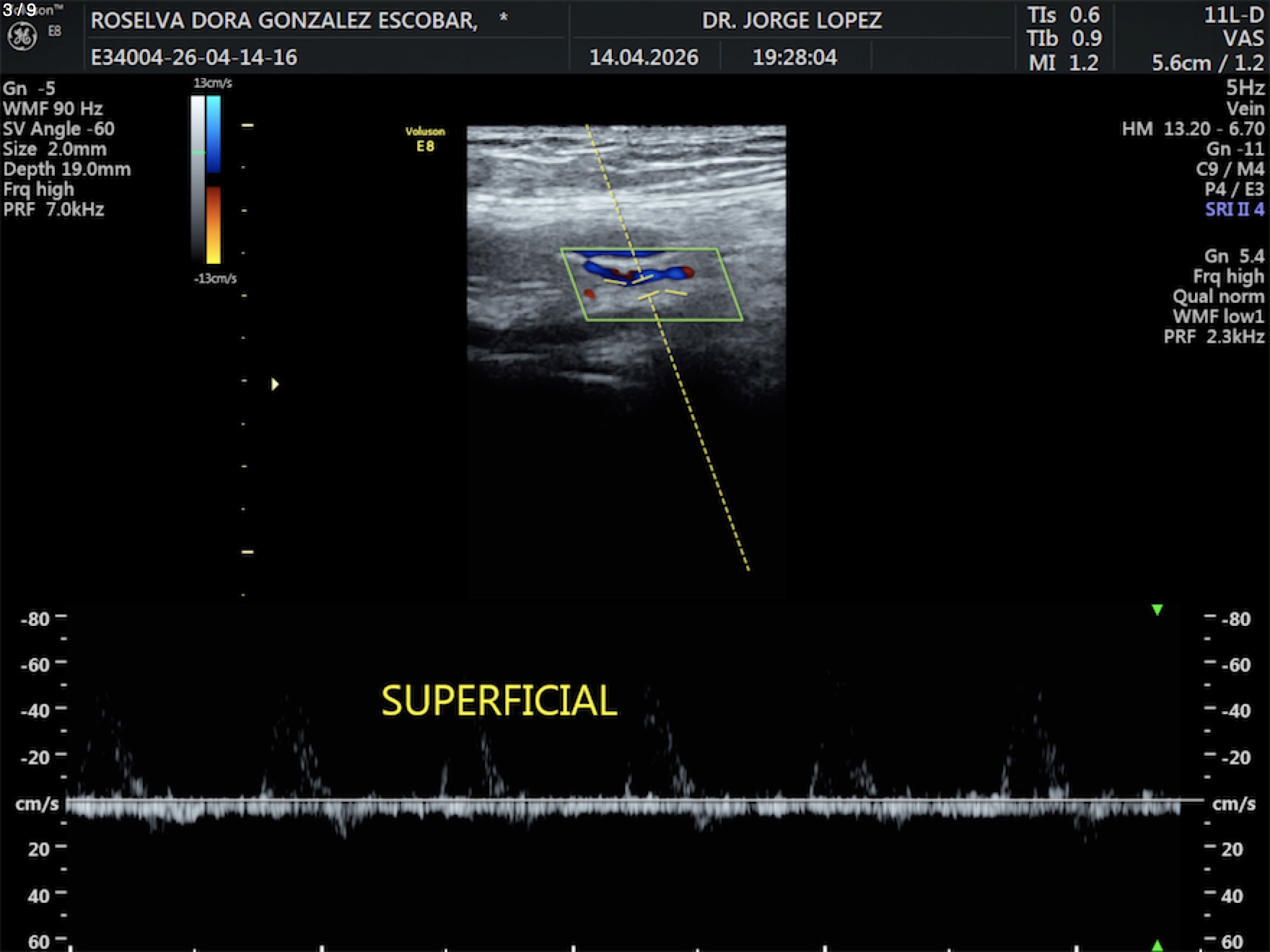Click the patient ID E34004-26-04-14-16
This screenshot has height=952, width=1270.
[193, 58]
